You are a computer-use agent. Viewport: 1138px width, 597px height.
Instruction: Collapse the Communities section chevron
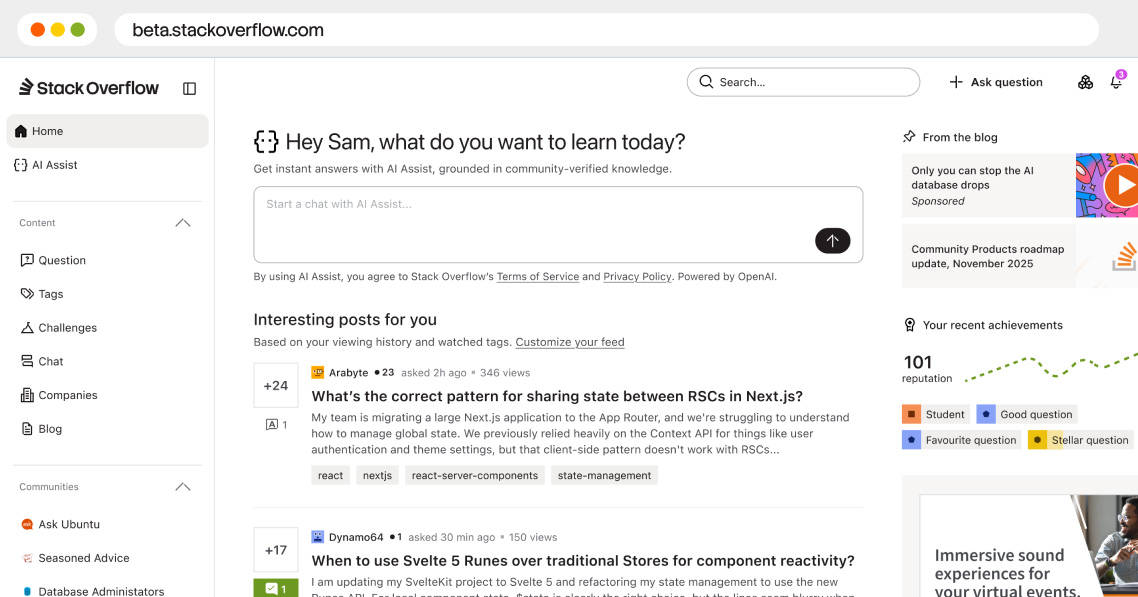(x=183, y=486)
